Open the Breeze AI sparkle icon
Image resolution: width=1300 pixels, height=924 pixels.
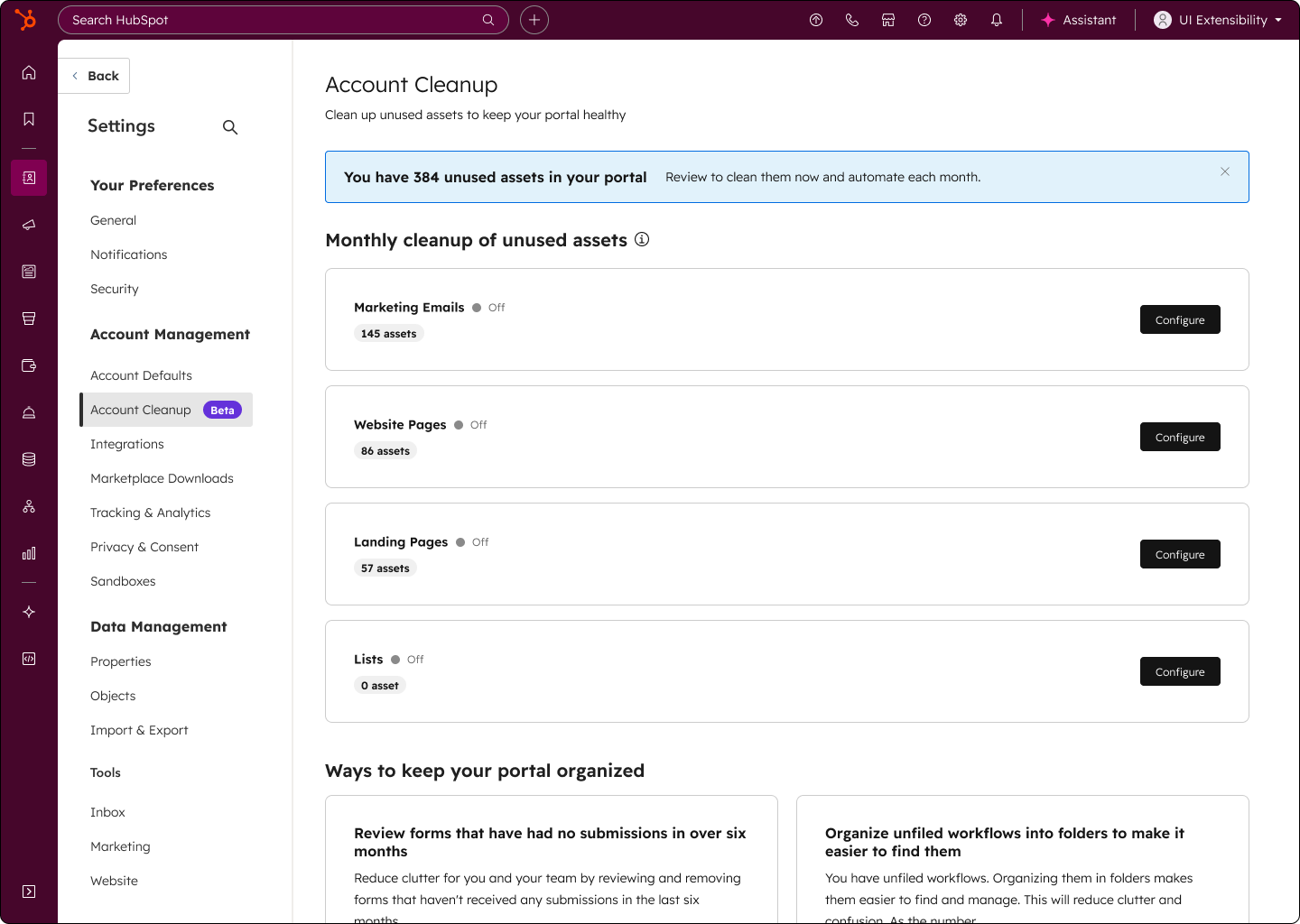pyautogui.click(x=29, y=612)
